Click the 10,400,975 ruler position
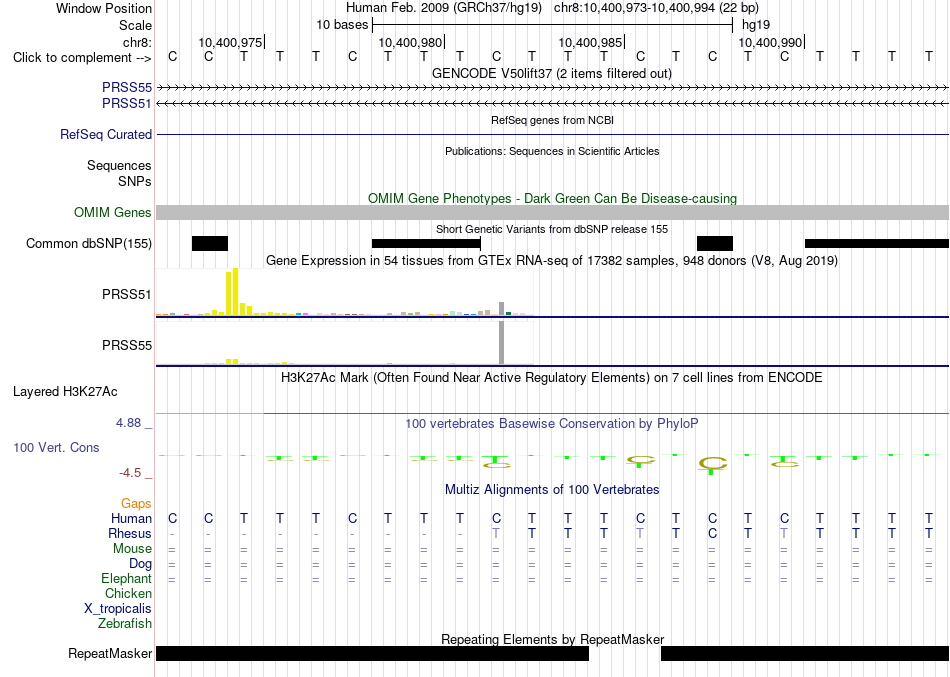 pyautogui.click(x=230, y=42)
